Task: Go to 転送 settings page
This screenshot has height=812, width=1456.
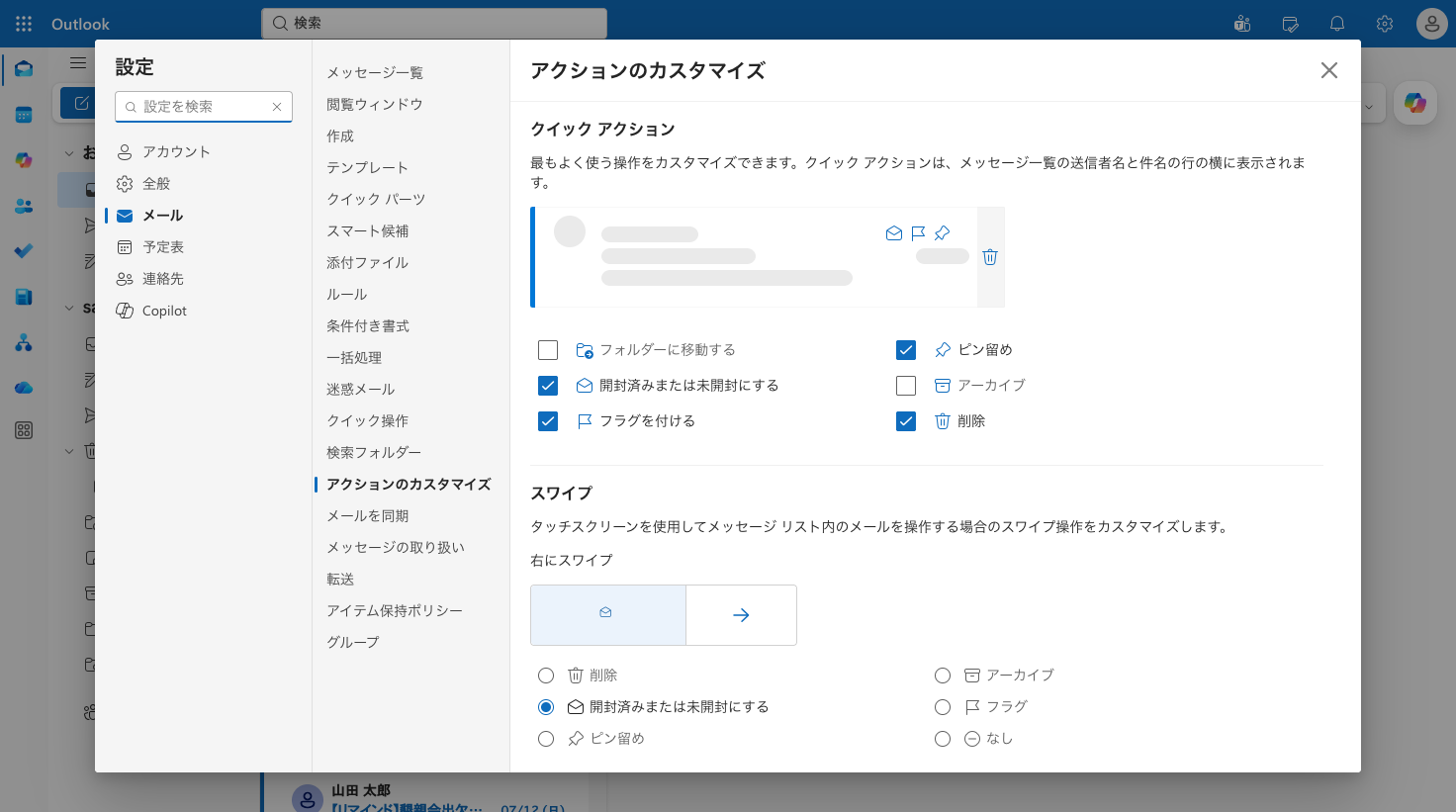Action: [340, 580]
